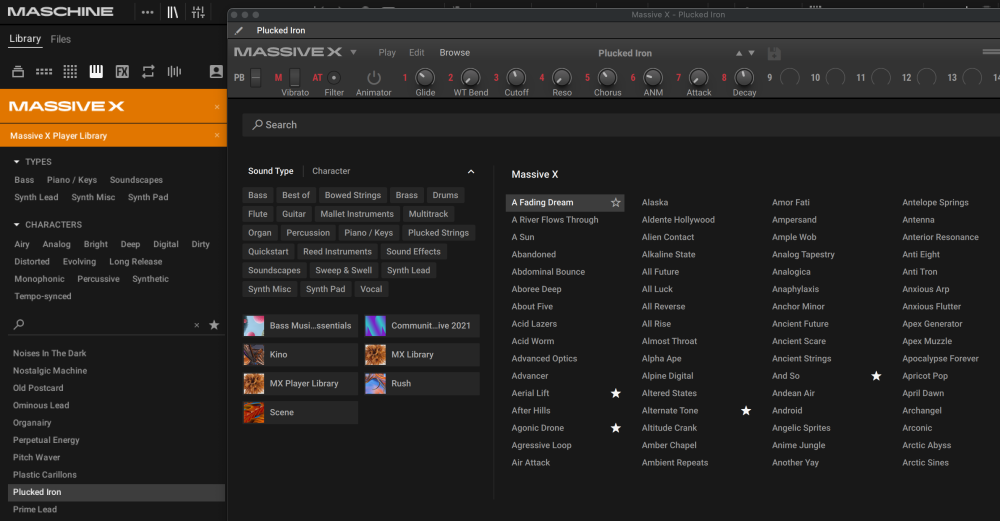Select the Vocal sound type tag
This screenshot has height=521, width=1000.
[x=371, y=289]
